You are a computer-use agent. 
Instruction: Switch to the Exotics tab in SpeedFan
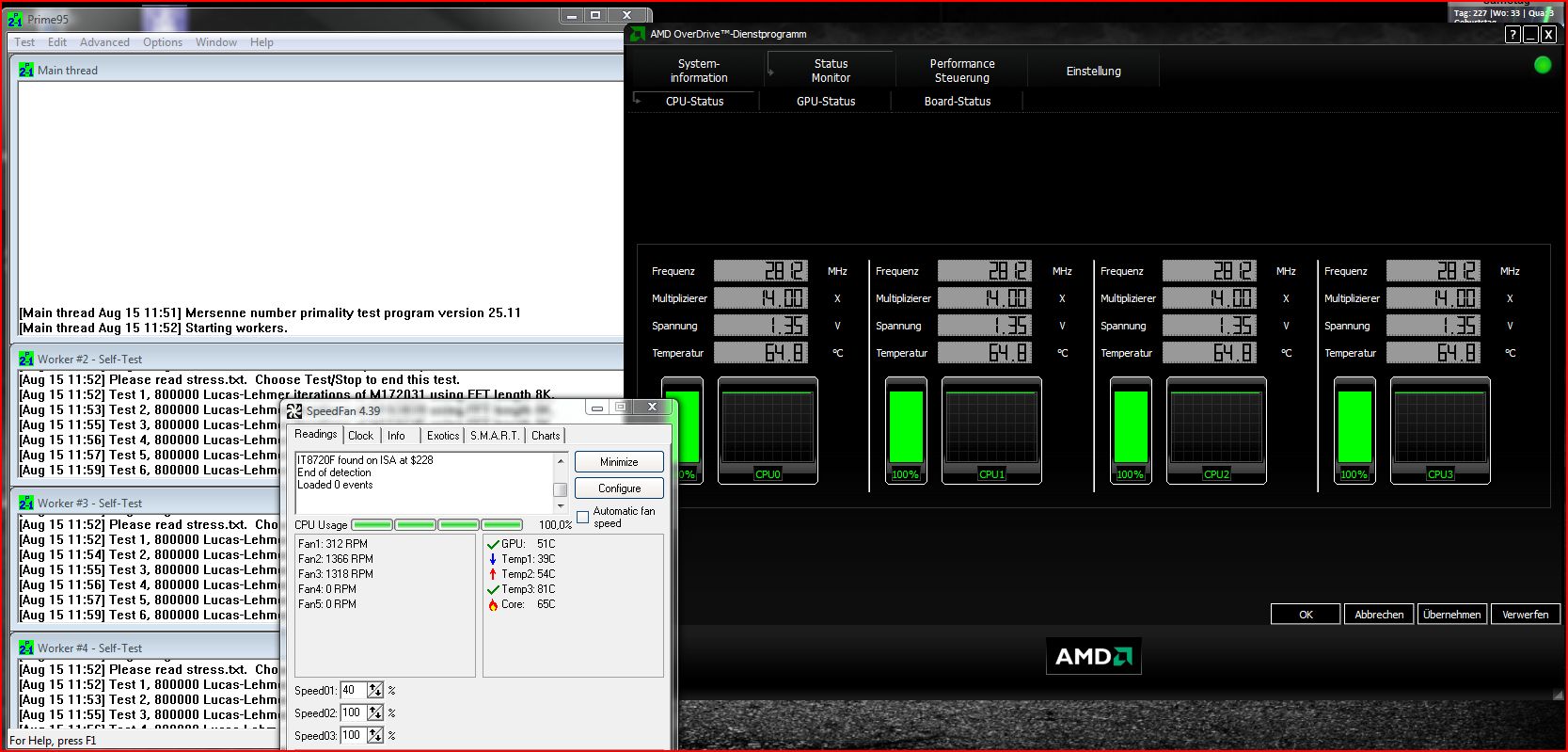pyautogui.click(x=443, y=436)
